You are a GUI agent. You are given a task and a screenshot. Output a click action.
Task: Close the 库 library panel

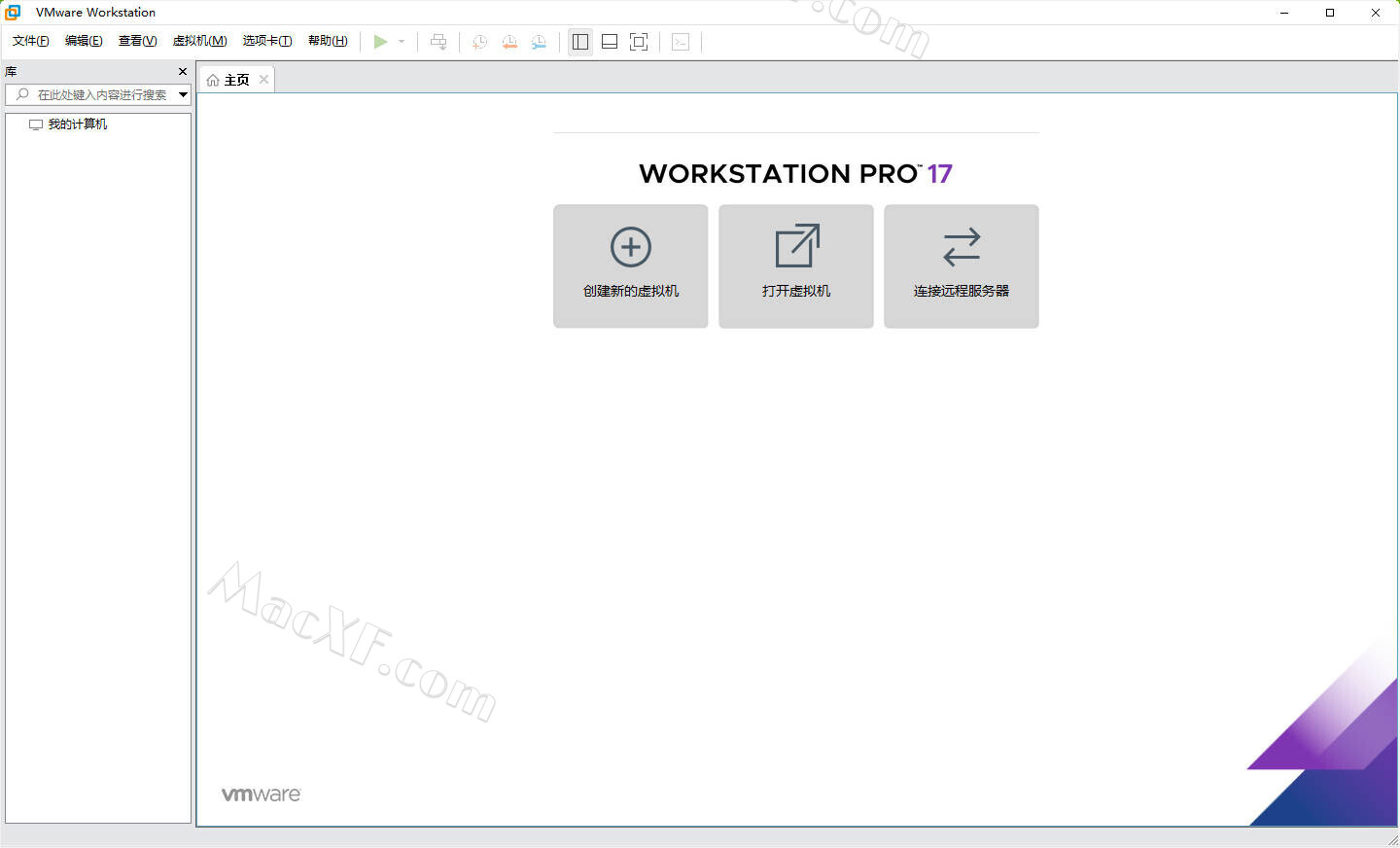pyautogui.click(x=183, y=72)
